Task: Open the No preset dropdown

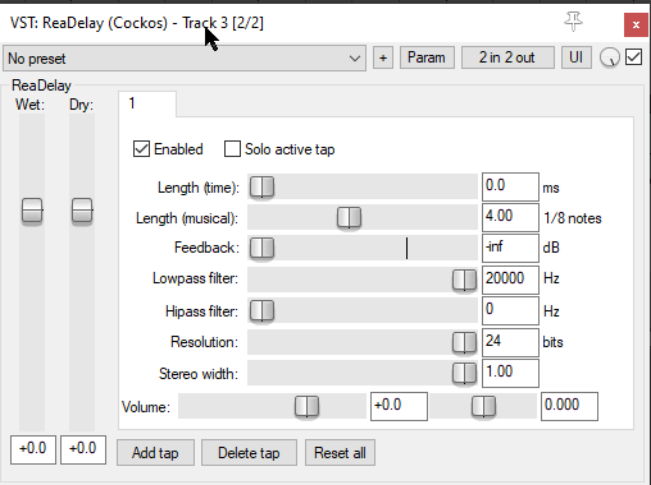Action: click(184, 58)
